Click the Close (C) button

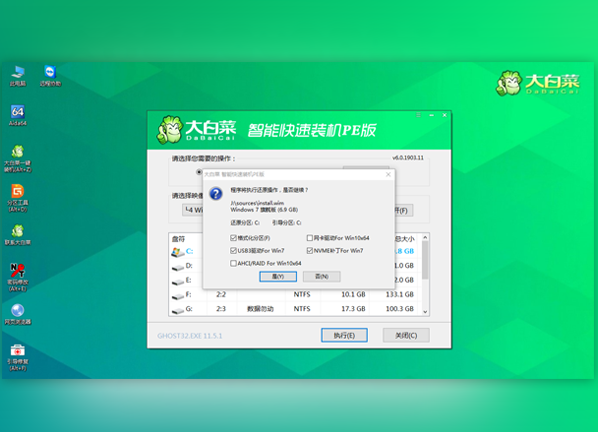tap(406, 335)
